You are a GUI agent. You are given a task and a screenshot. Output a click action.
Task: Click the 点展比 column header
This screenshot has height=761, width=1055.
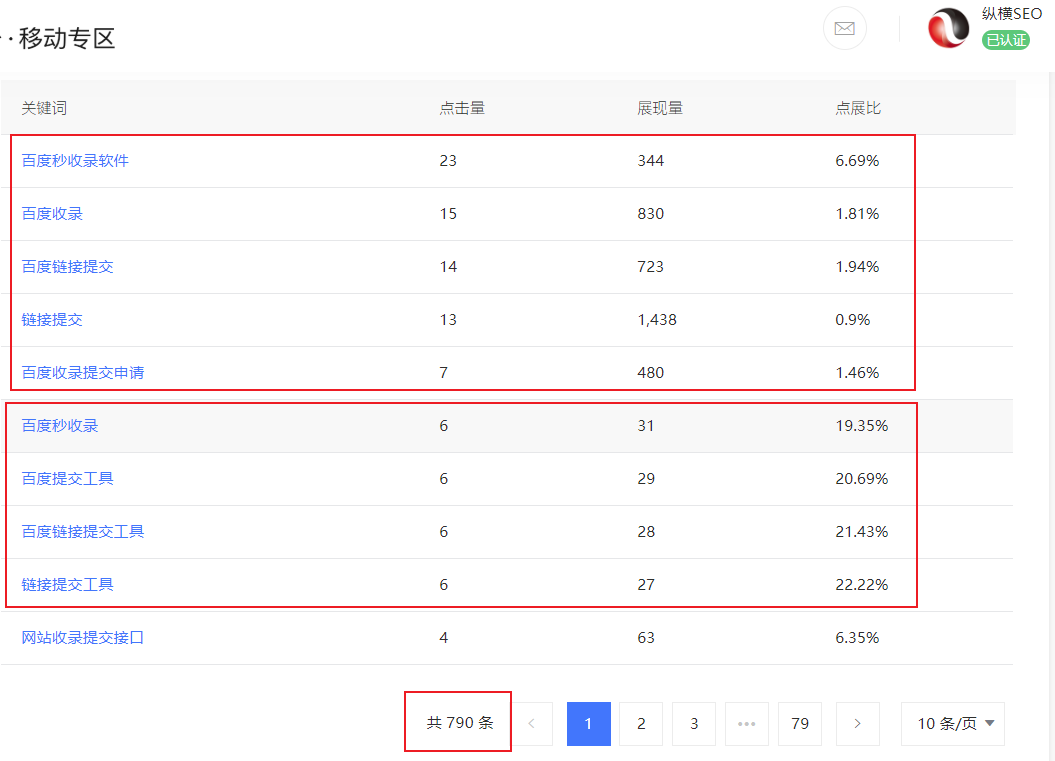(858, 108)
